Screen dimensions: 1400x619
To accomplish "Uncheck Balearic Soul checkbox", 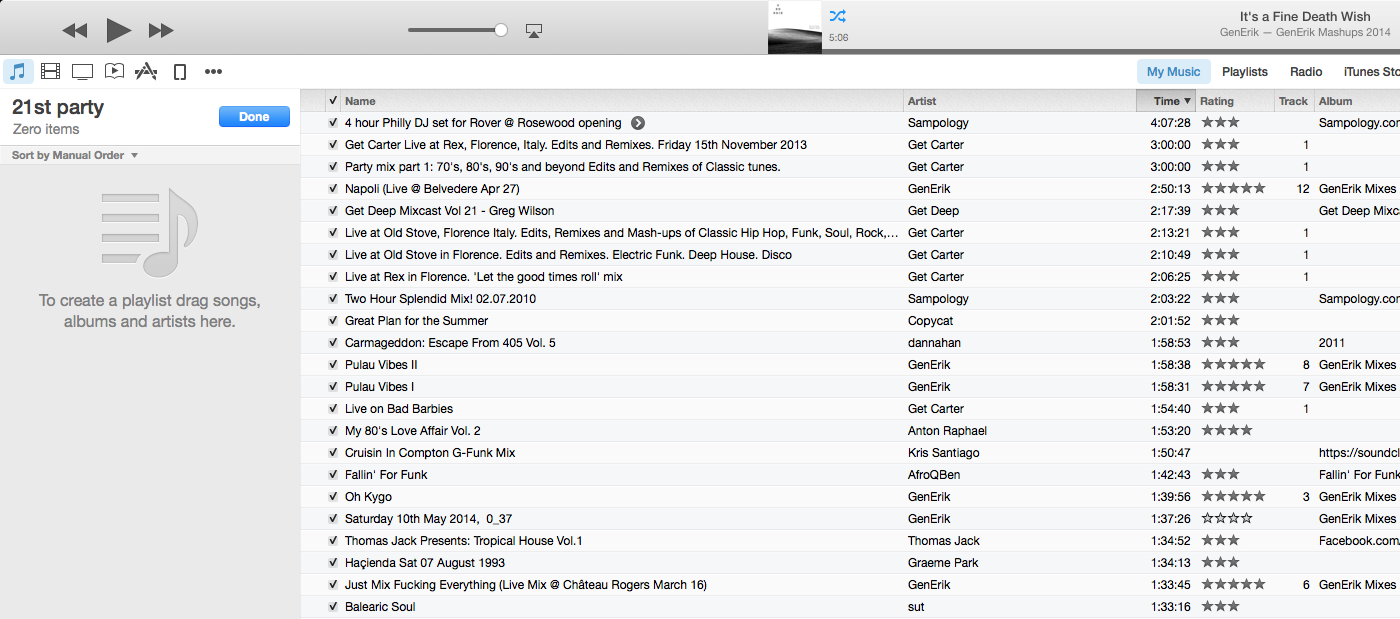I will pos(332,607).
